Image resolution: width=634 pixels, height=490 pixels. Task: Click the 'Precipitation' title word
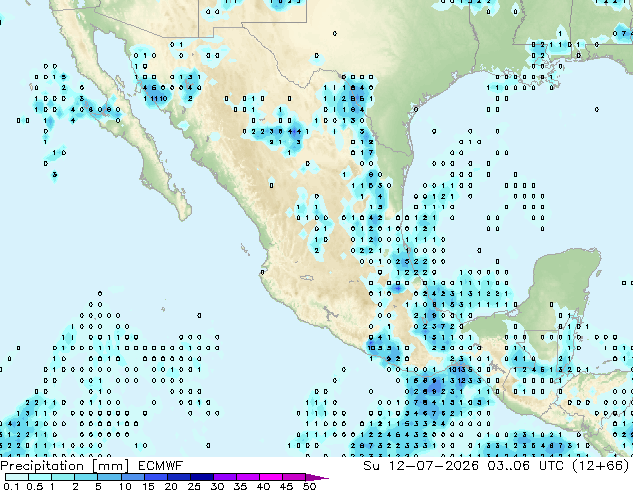42,466
